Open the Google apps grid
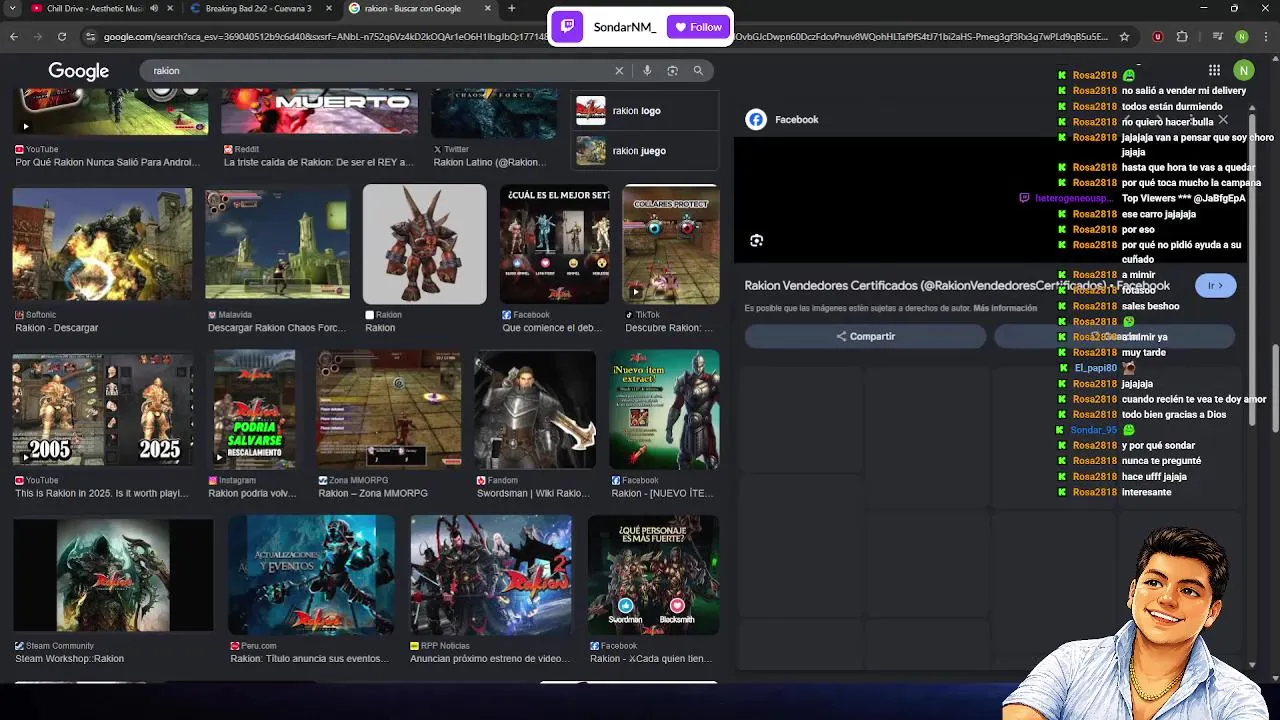 [1214, 70]
